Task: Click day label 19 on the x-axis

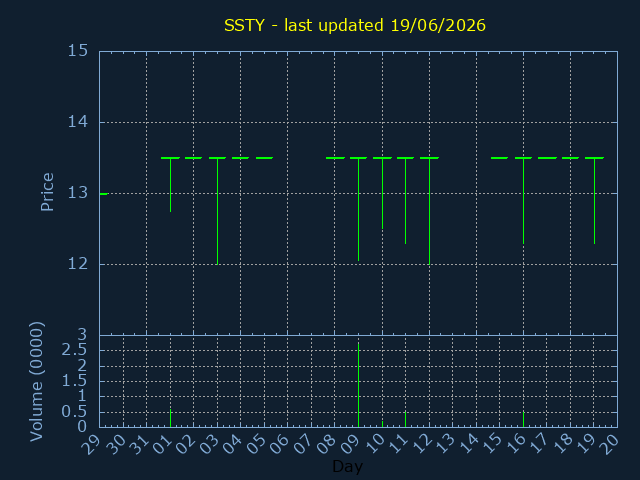Action: point(586,444)
